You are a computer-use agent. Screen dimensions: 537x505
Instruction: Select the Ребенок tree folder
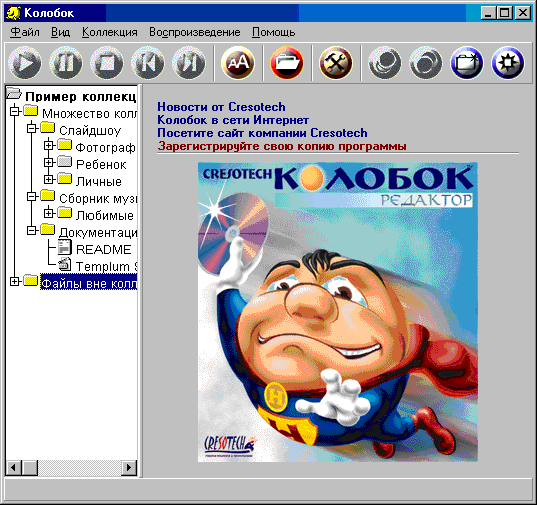click(x=101, y=164)
